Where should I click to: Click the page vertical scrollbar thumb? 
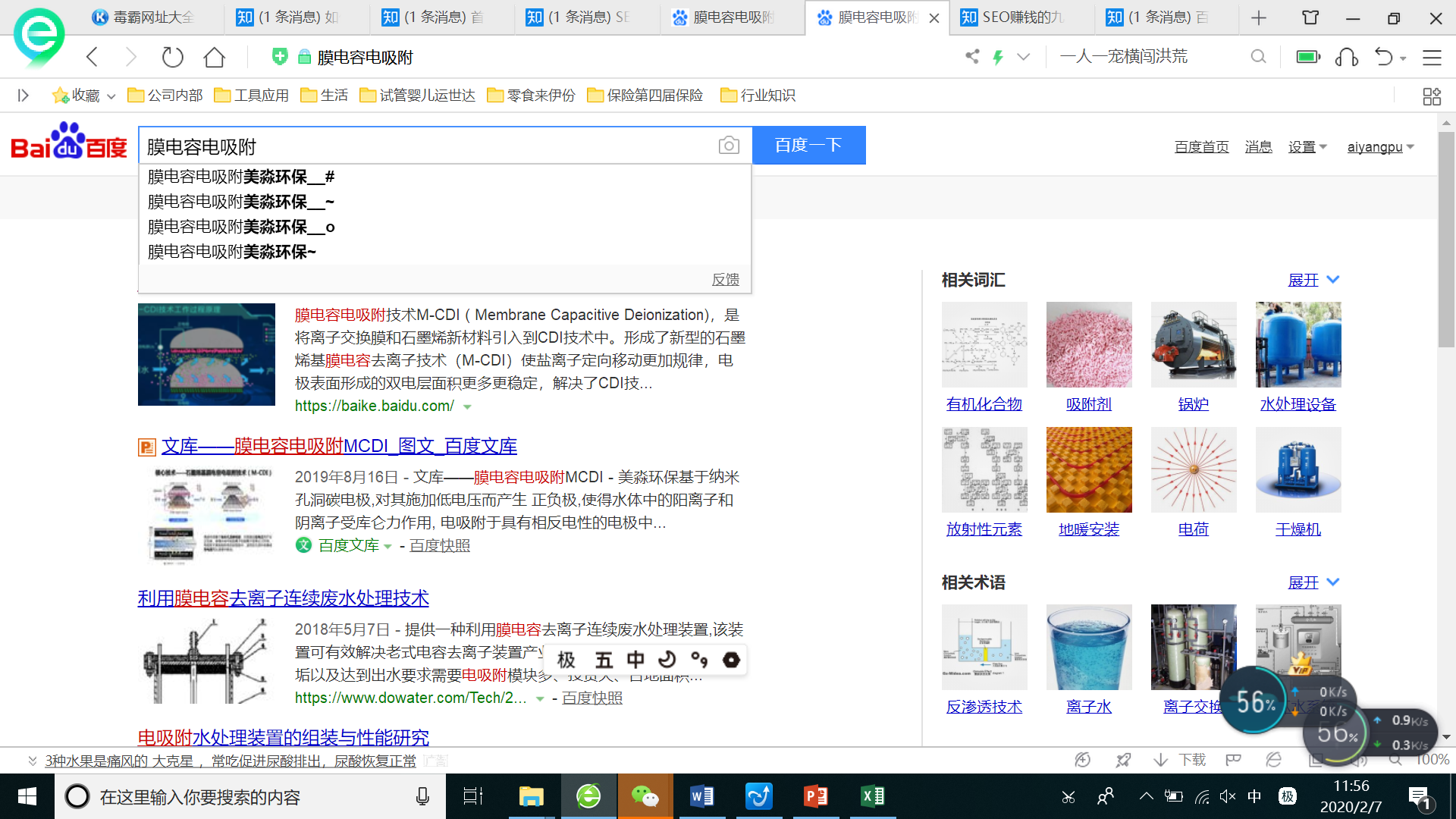[x=1446, y=239]
